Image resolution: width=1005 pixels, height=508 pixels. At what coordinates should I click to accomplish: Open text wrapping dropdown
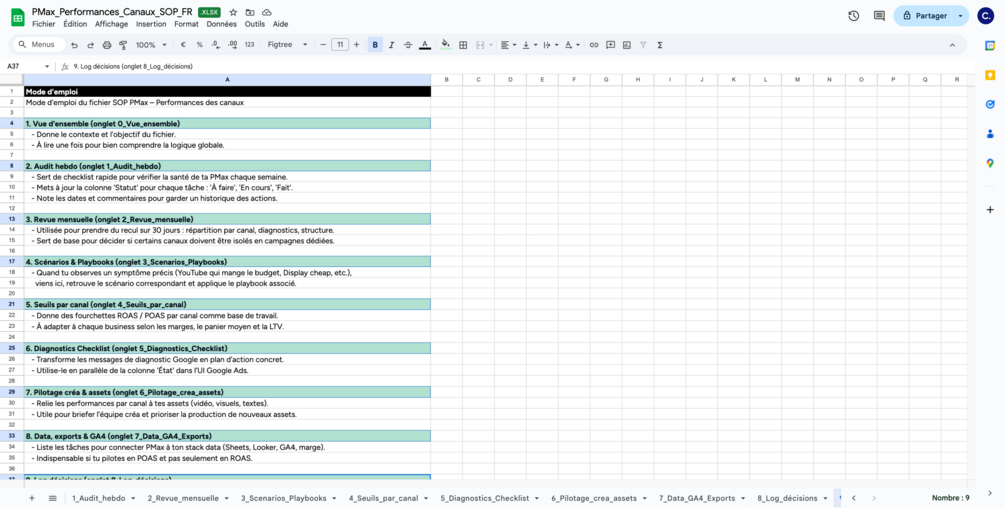pos(550,45)
